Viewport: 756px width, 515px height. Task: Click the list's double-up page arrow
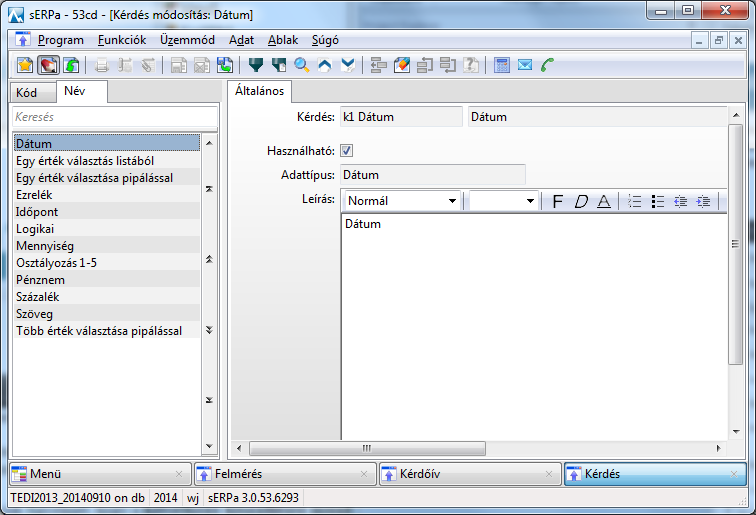coord(209,259)
